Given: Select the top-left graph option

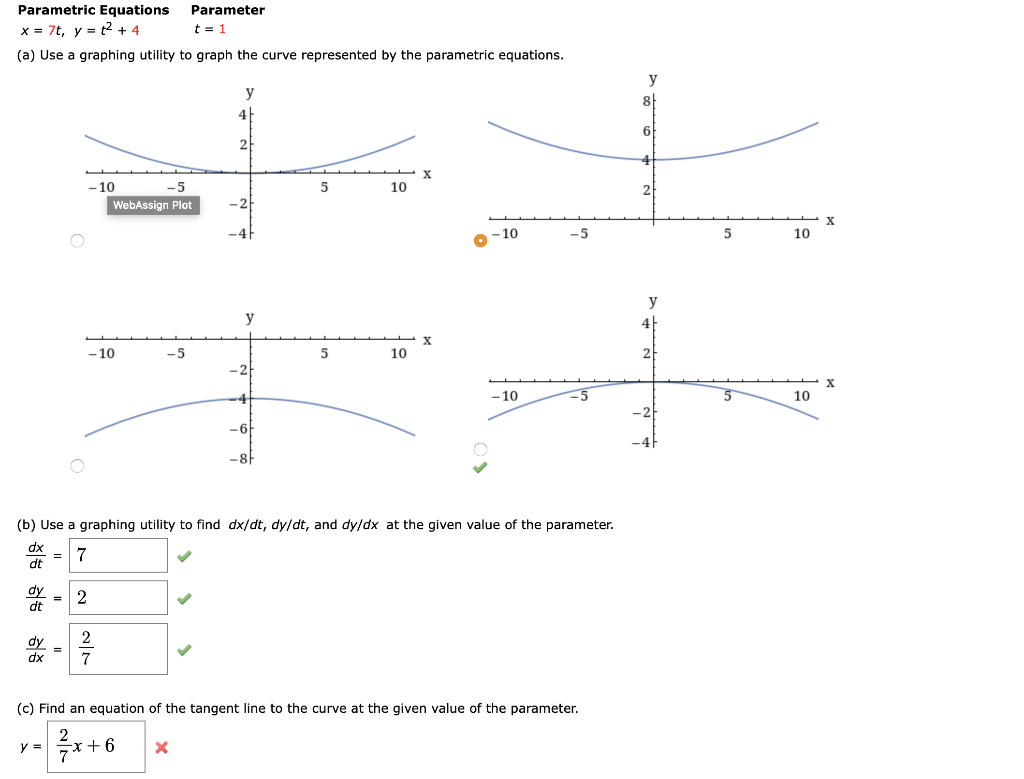Looking at the screenshot, I should 76,239.
